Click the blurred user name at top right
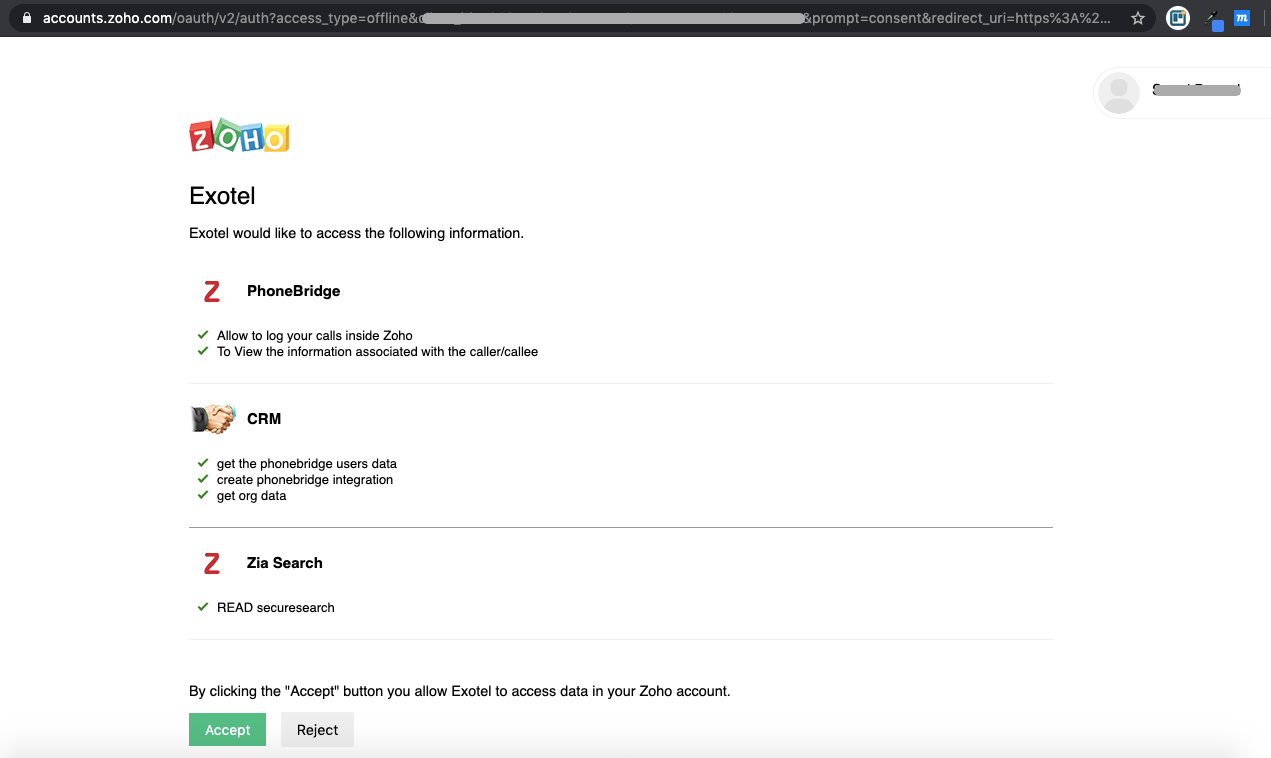This screenshot has height=758, width=1271. (x=1196, y=90)
